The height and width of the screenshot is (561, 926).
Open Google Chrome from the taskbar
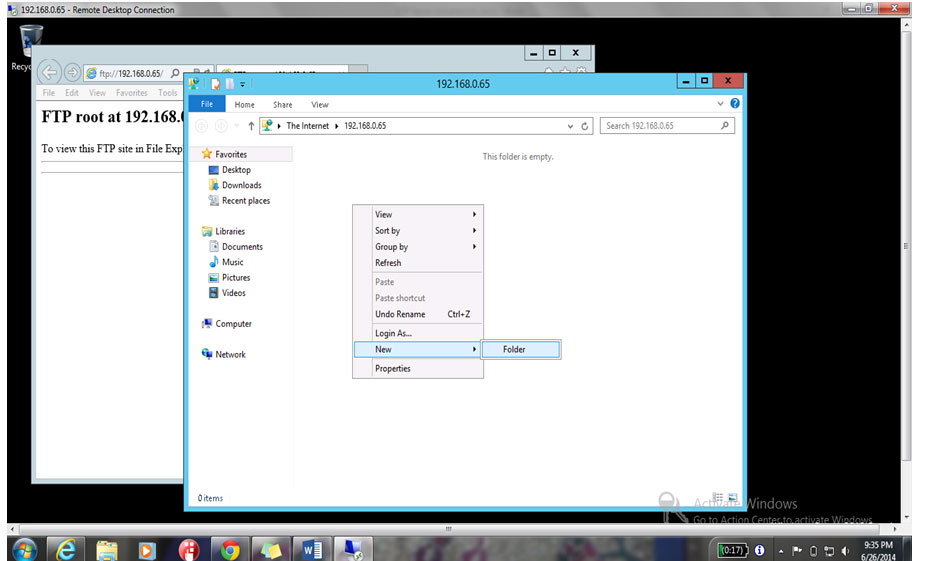230,549
